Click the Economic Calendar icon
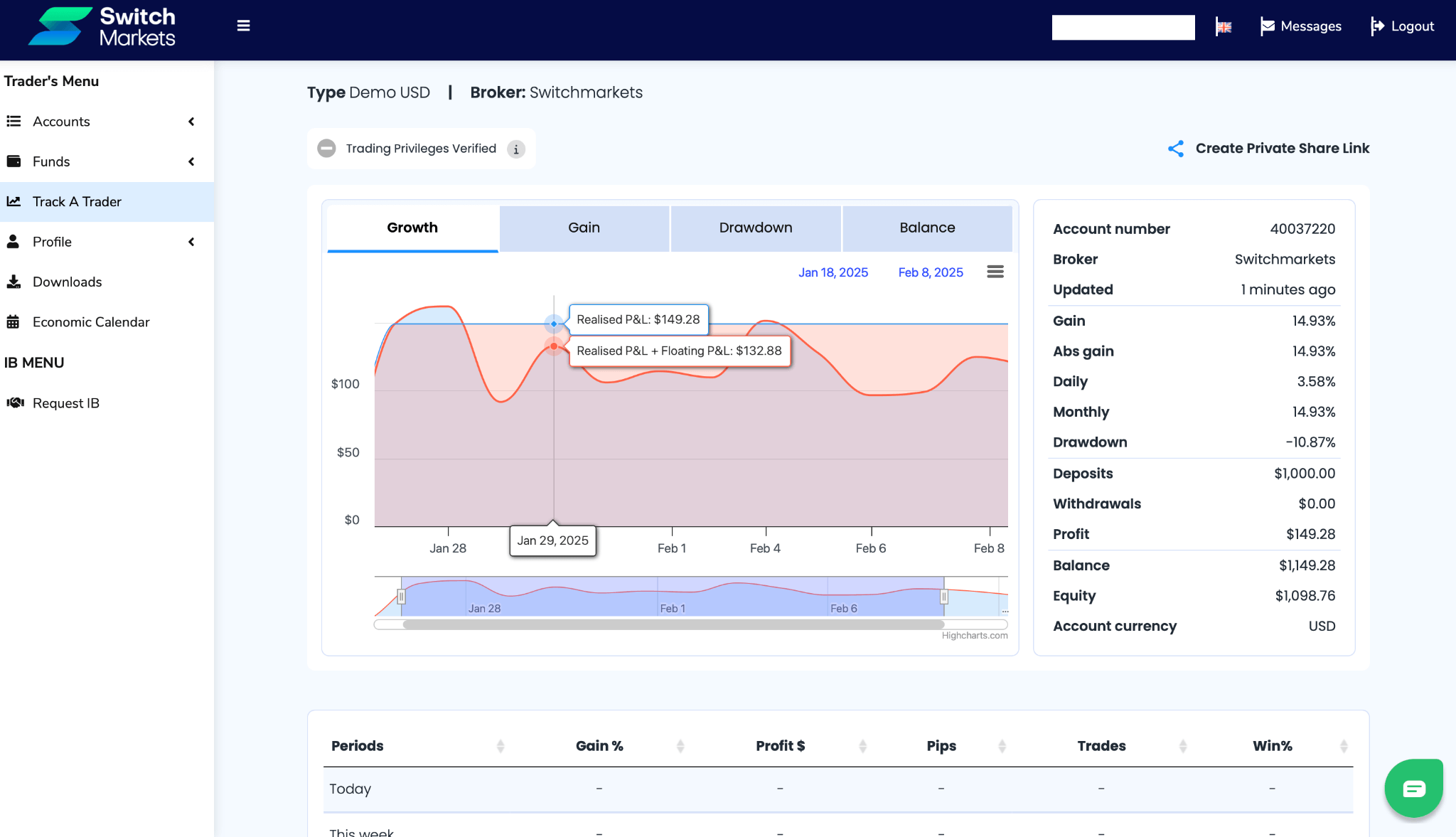The height and width of the screenshot is (837, 1456). [x=13, y=322]
